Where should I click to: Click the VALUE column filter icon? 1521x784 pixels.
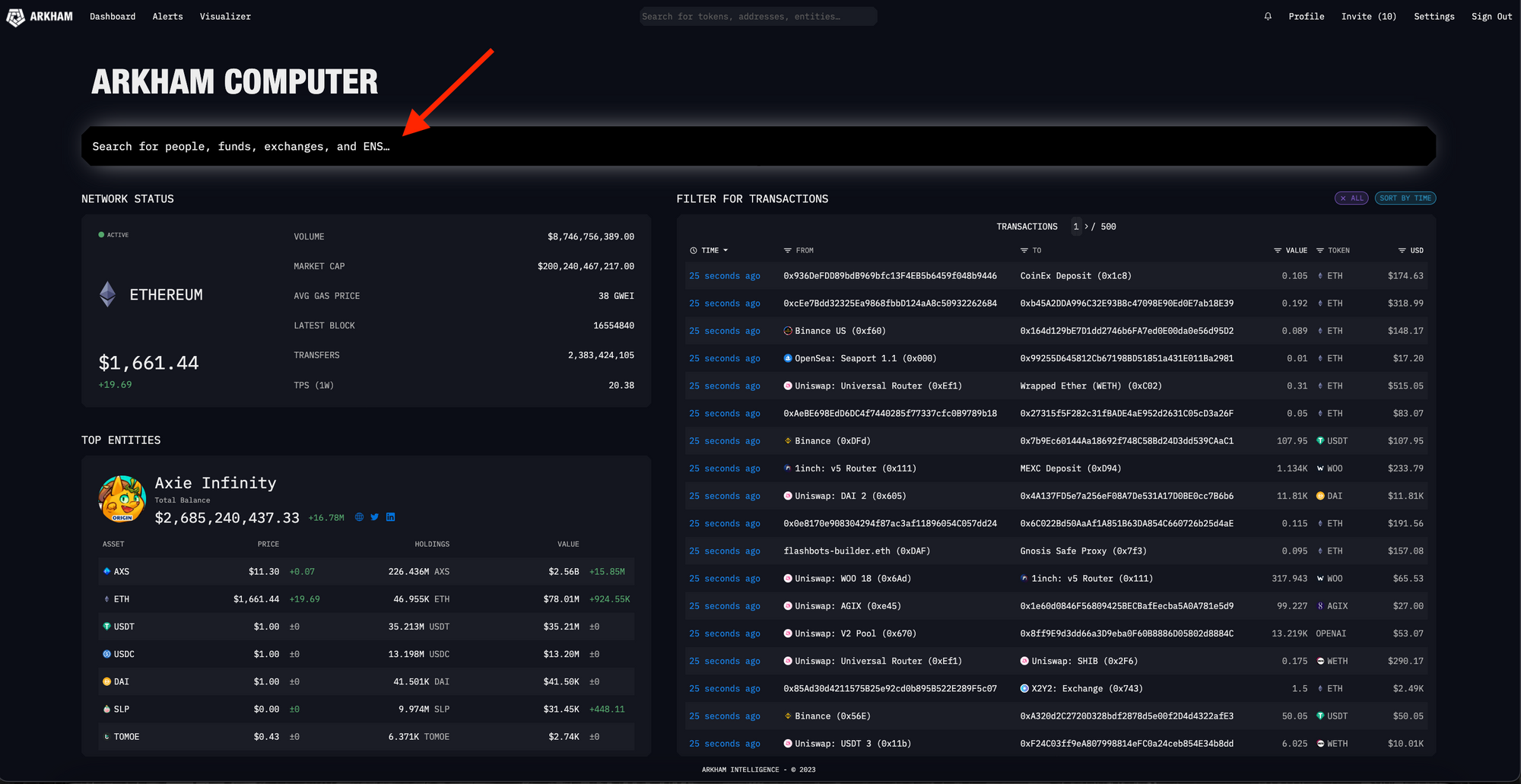[x=1278, y=250]
